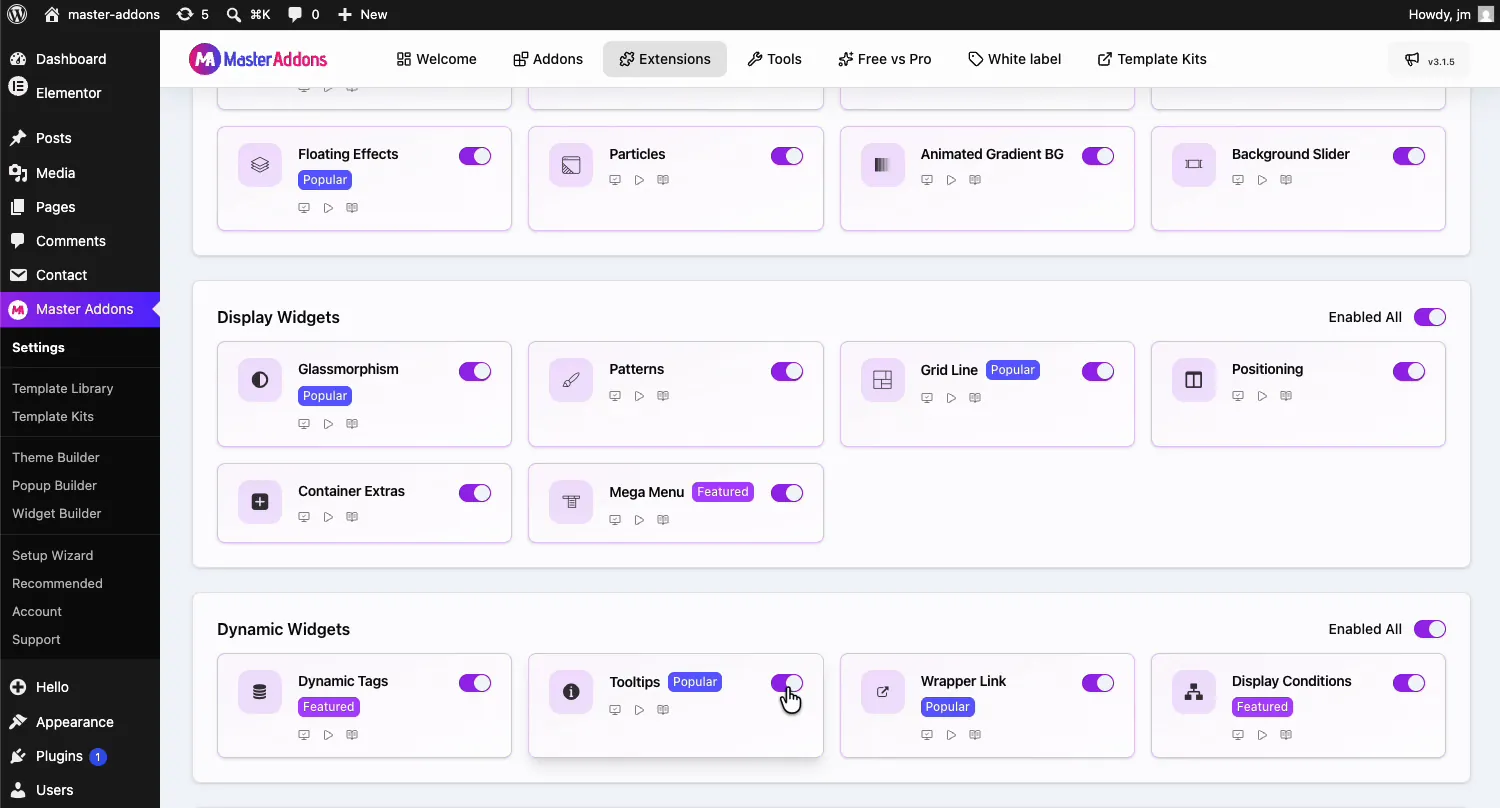This screenshot has width=1500, height=808.
Task: Switch off Container Extras
Action: (475, 493)
